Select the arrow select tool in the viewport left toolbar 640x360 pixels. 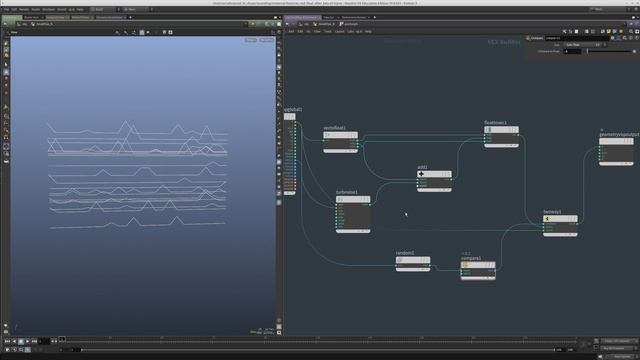[6, 64]
